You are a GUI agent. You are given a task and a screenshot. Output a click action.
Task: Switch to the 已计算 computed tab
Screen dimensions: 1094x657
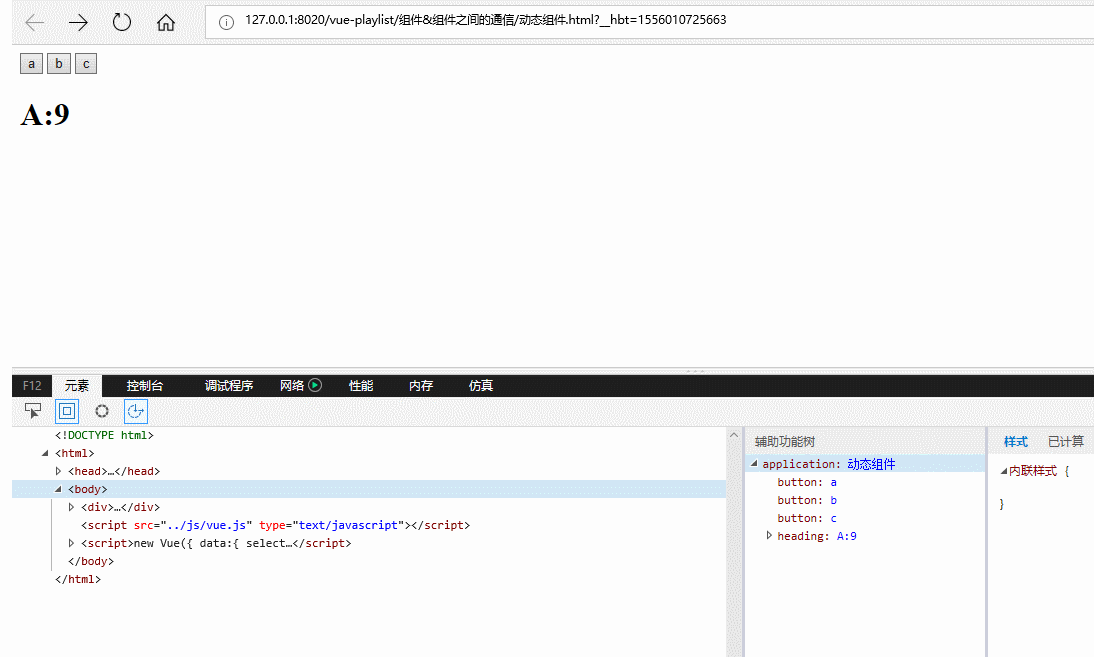[1066, 441]
